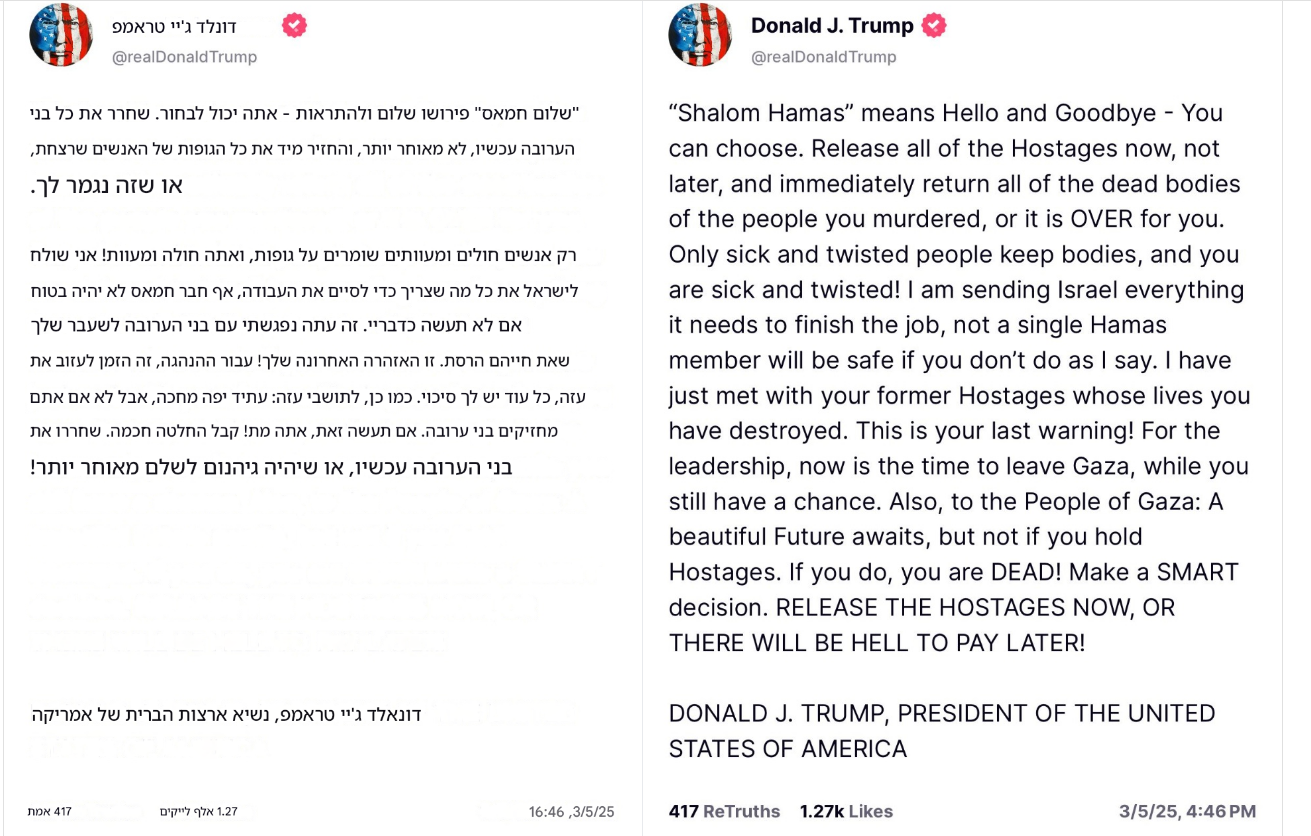
Task: Click @realDonaldTrump handle on the Hebrew post
Action: pyautogui.click(x=185, y=57)
